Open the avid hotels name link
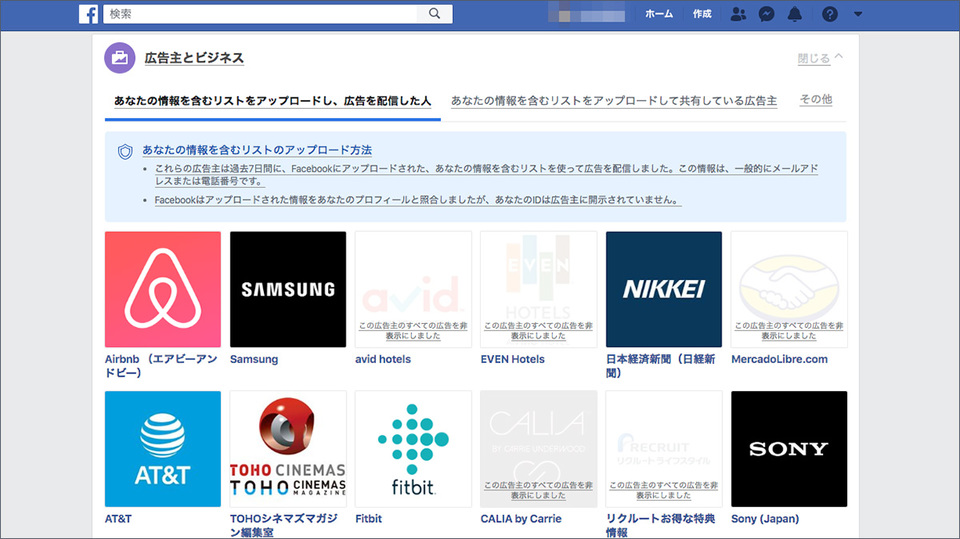The width and height of the screenshot is (960, 539). (x=383, y=360)
